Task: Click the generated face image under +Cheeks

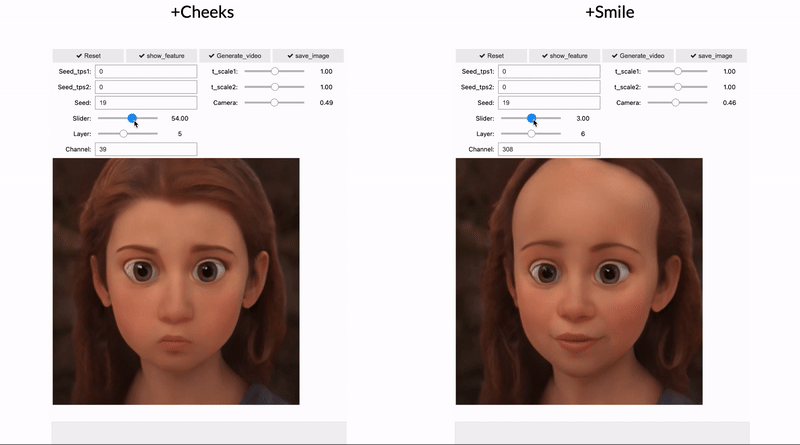Action: coord(176,281)
